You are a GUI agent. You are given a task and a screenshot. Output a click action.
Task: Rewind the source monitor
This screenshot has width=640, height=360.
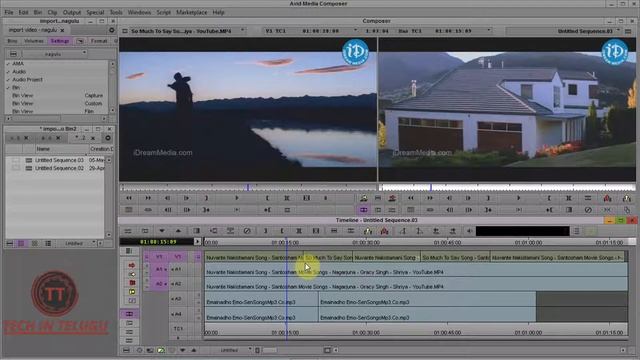point(129,198)
